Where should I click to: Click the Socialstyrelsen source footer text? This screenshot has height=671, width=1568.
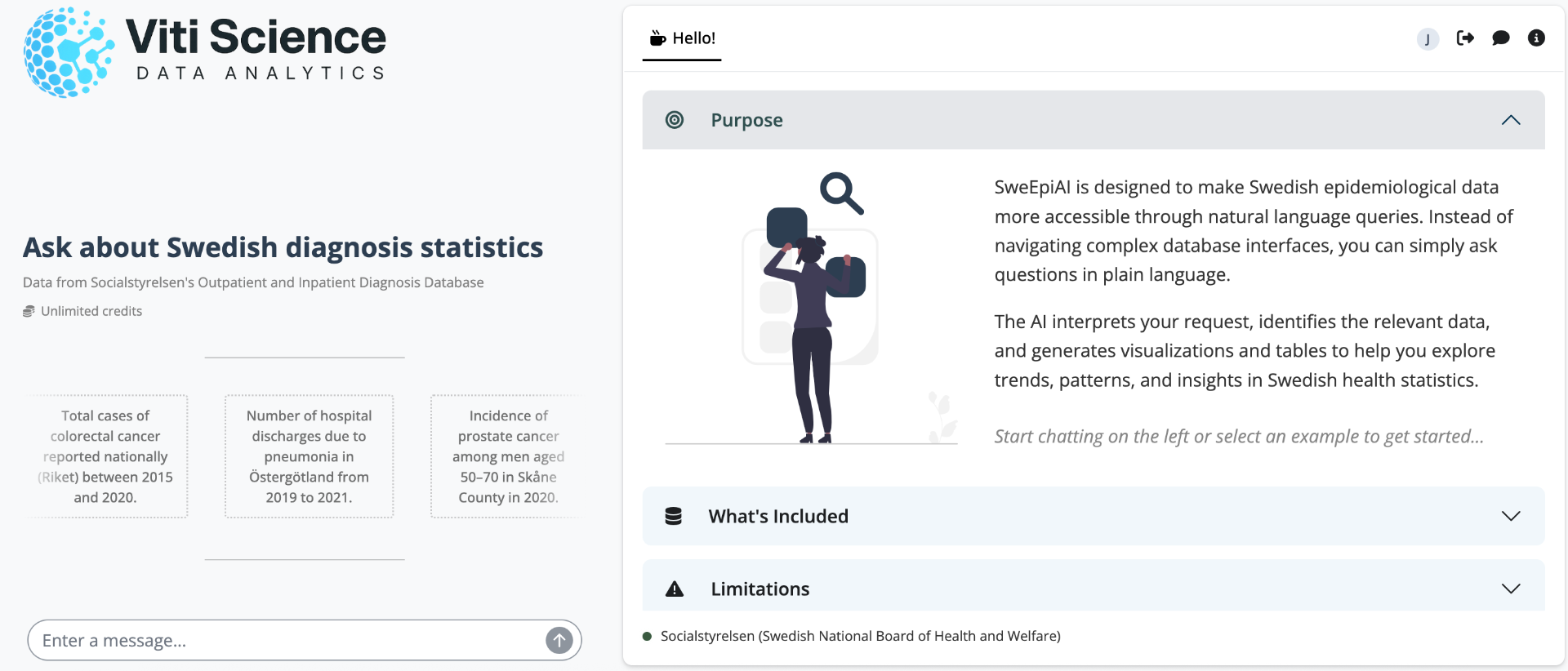coord(860,636)
